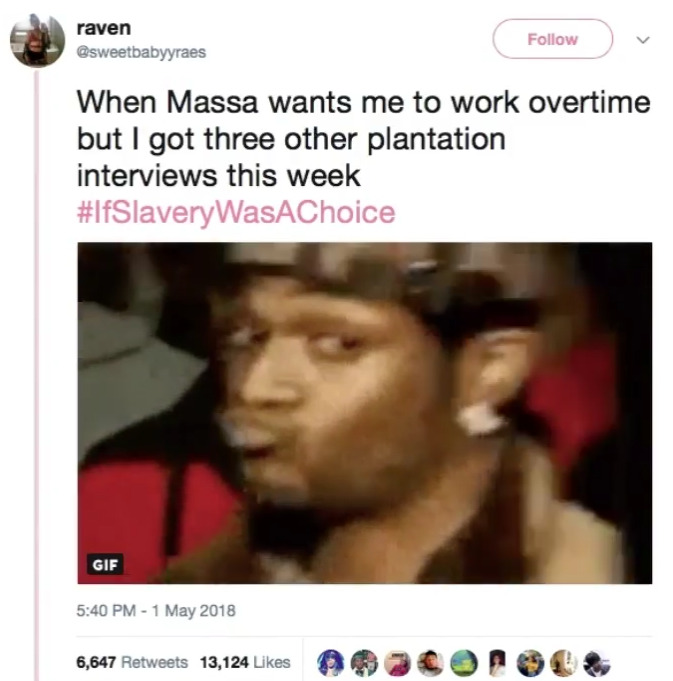This screenshot has height=681, width=673.
Task: Open the #IfSlaveryWasAChoice hashtag
Action: [x=236, y=212]
